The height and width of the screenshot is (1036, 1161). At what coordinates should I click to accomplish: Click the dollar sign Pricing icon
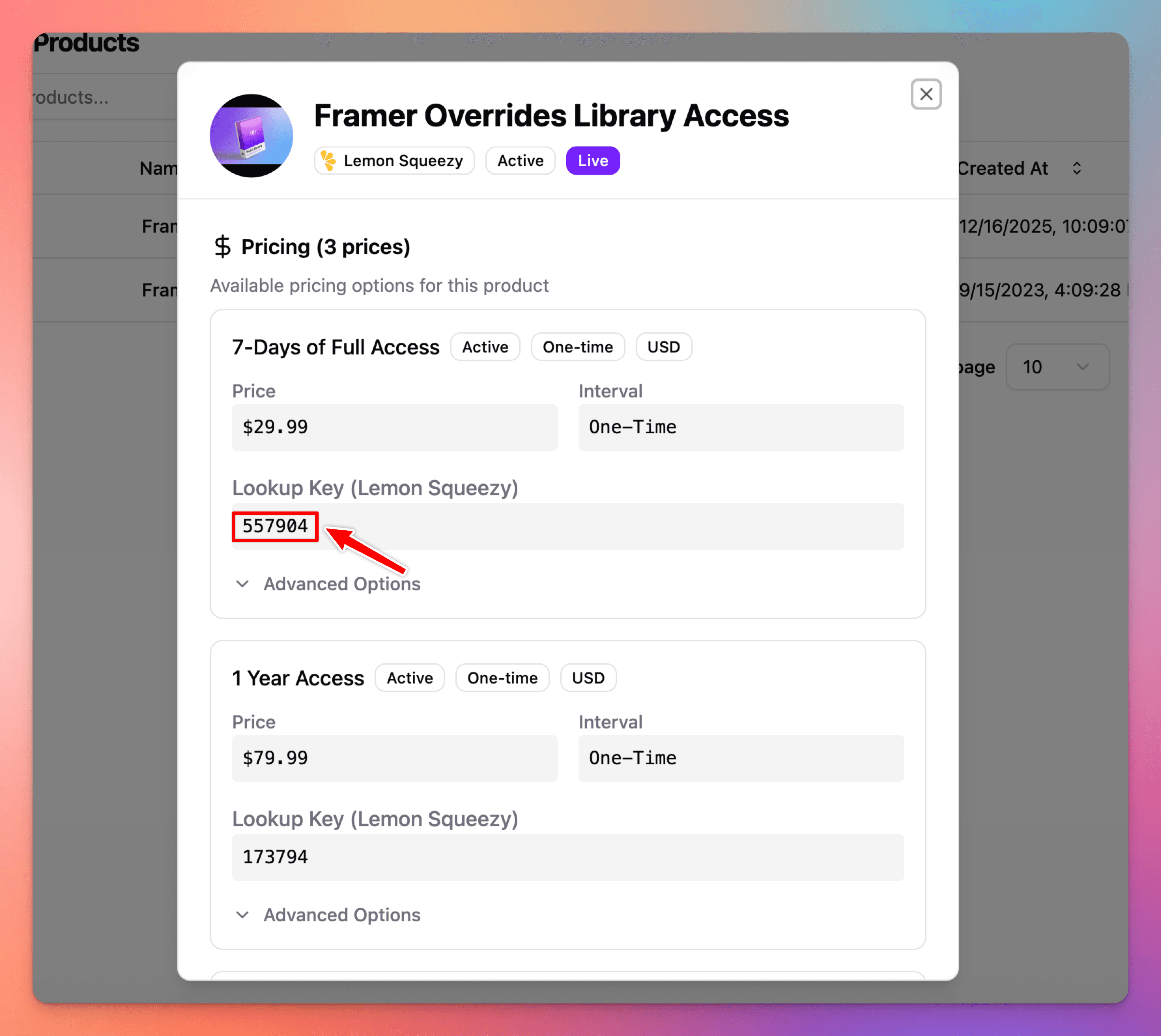[222, 247]
